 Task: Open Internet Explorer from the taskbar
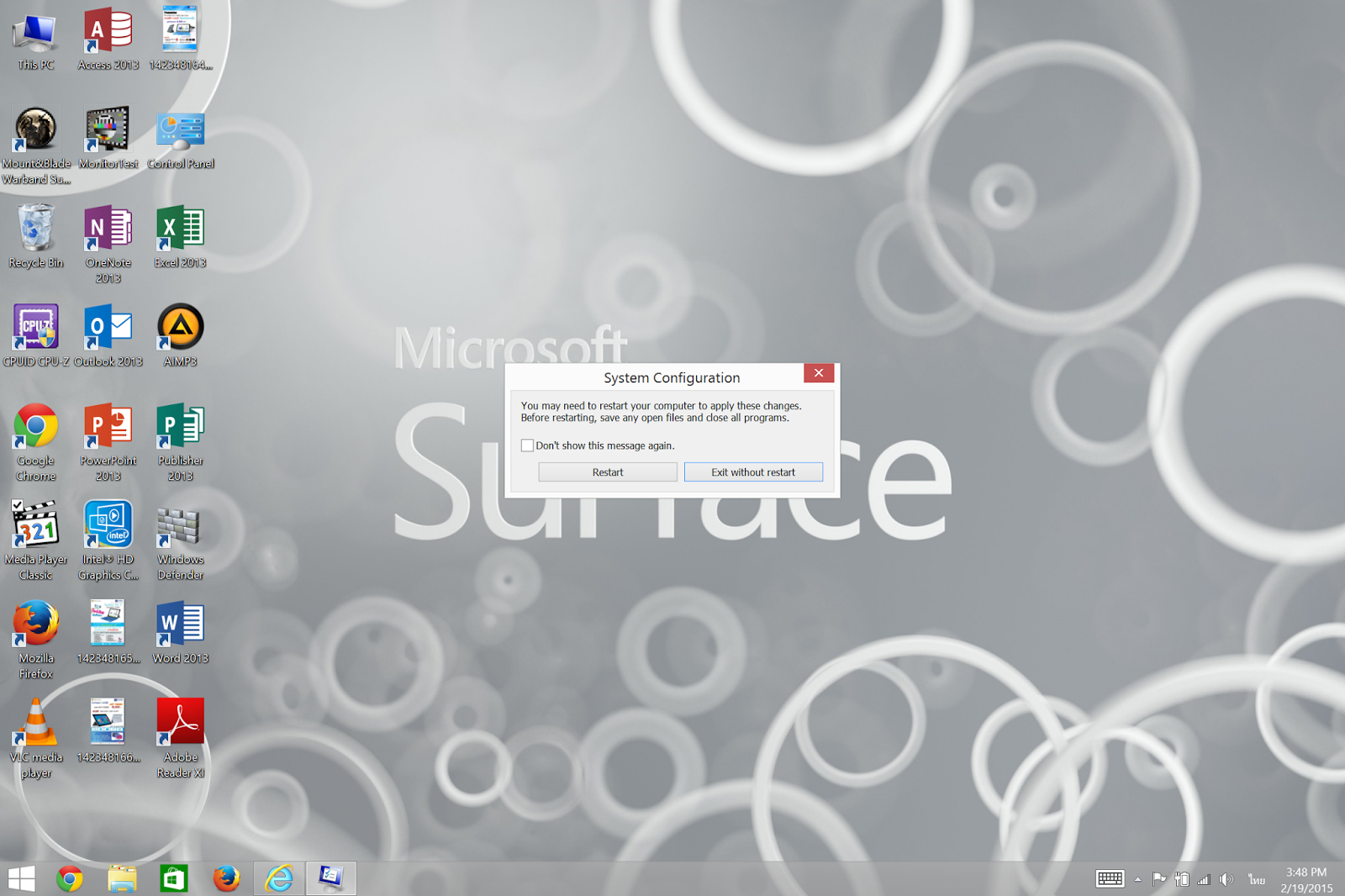click(x=278, y=879)
